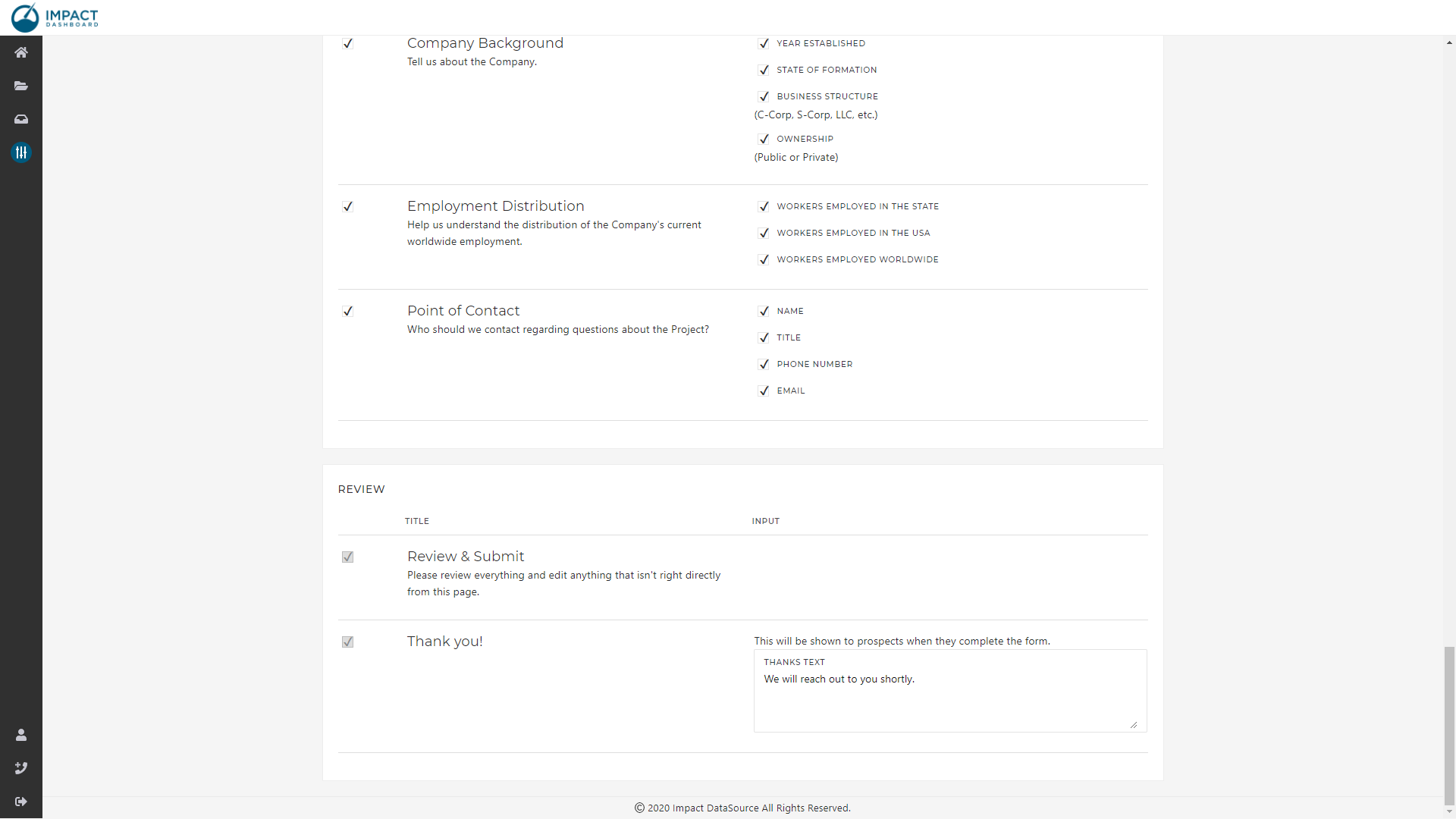This screenshot has width=1456, height=819.
Task: Toggle the Employment Distribution section checkbox
Action: (348, 206)
